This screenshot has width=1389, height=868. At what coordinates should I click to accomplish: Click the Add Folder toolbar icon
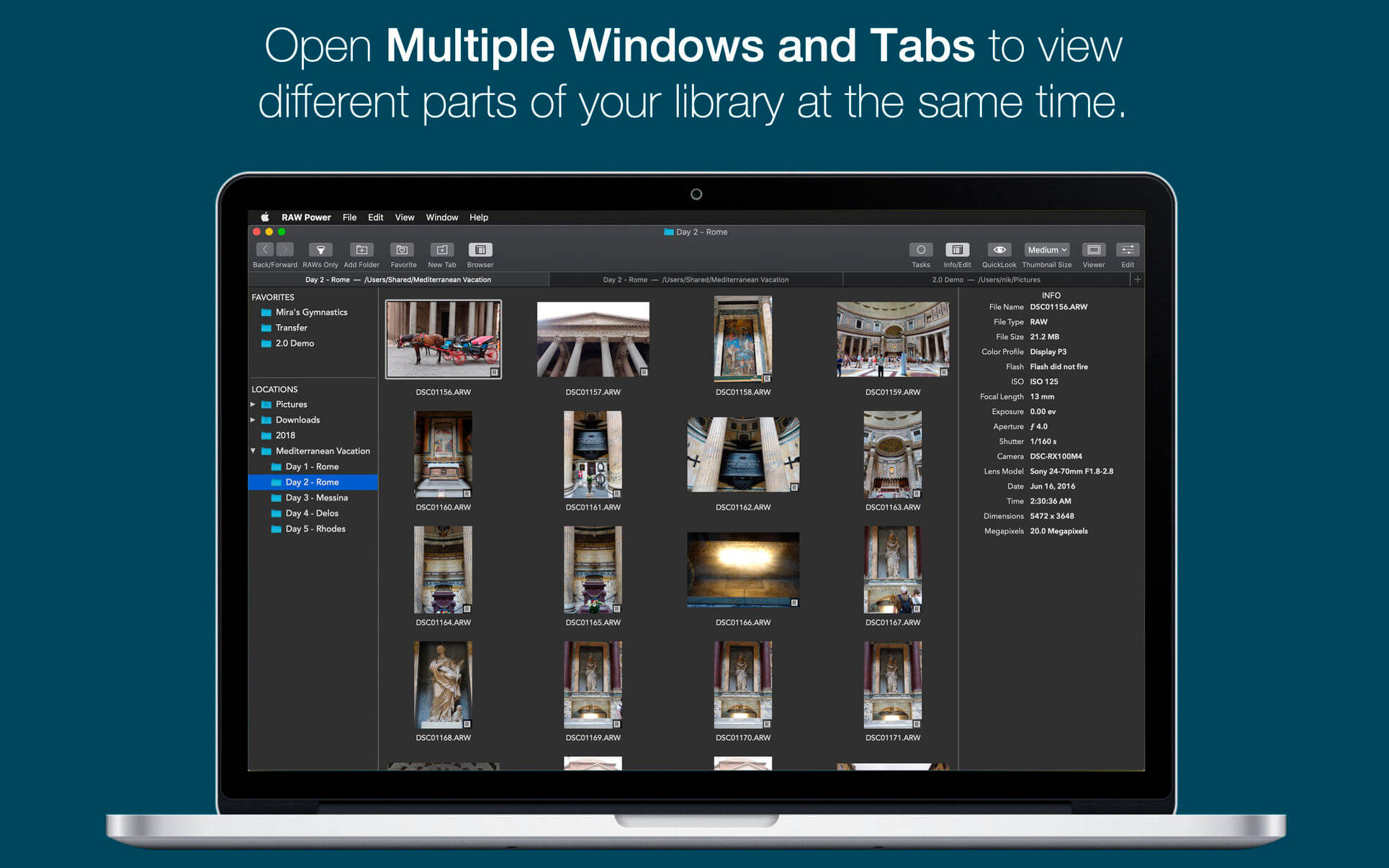tap(361, 250)
